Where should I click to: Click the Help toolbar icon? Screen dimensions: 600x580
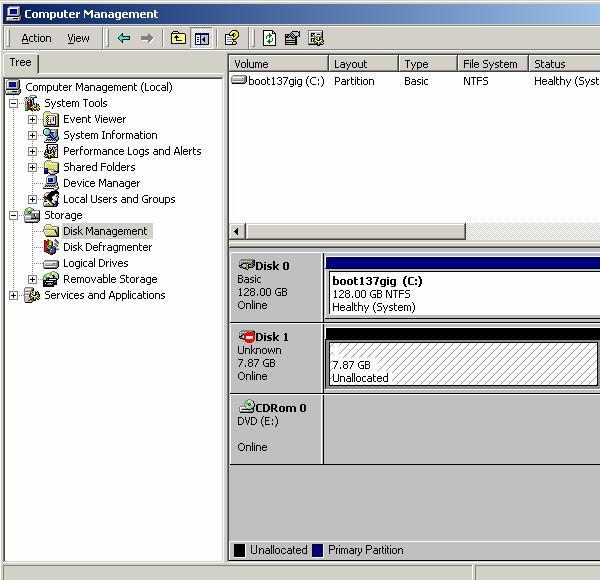tap(232, 38)
